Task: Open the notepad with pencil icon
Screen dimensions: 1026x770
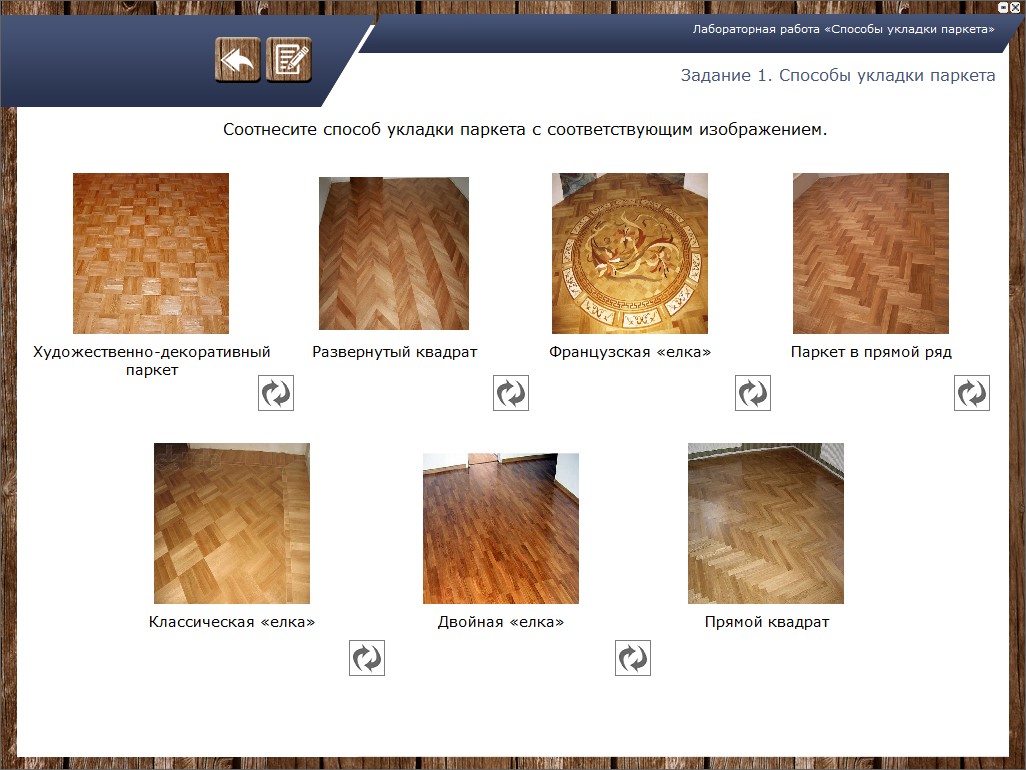Action: point(289,60)
